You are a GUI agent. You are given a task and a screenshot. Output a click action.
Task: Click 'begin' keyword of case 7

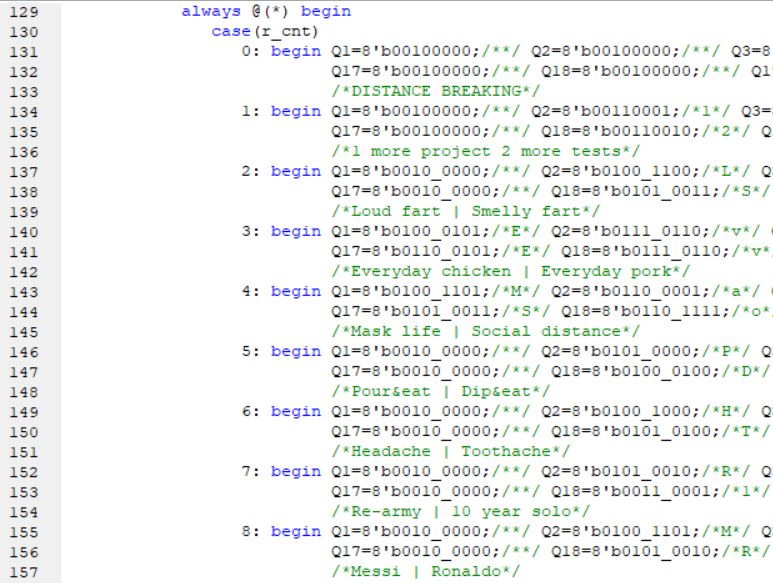click(x=296, y=472)
